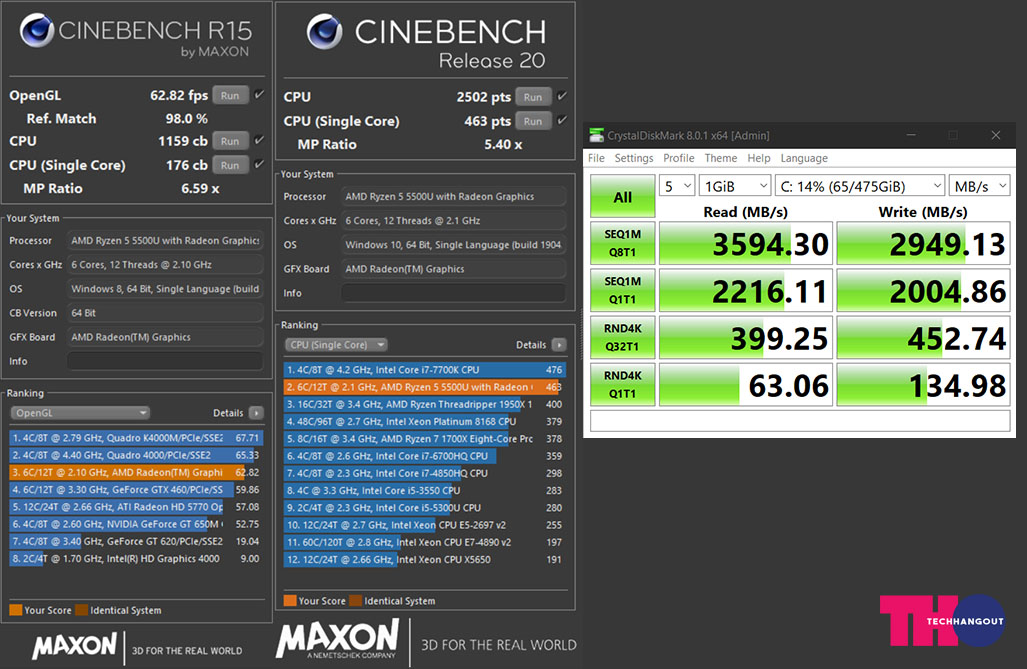Screen dimensions: 1027x669
Task: Select R20 ranking row Xeon Platinum 8168
Action: 424,421
